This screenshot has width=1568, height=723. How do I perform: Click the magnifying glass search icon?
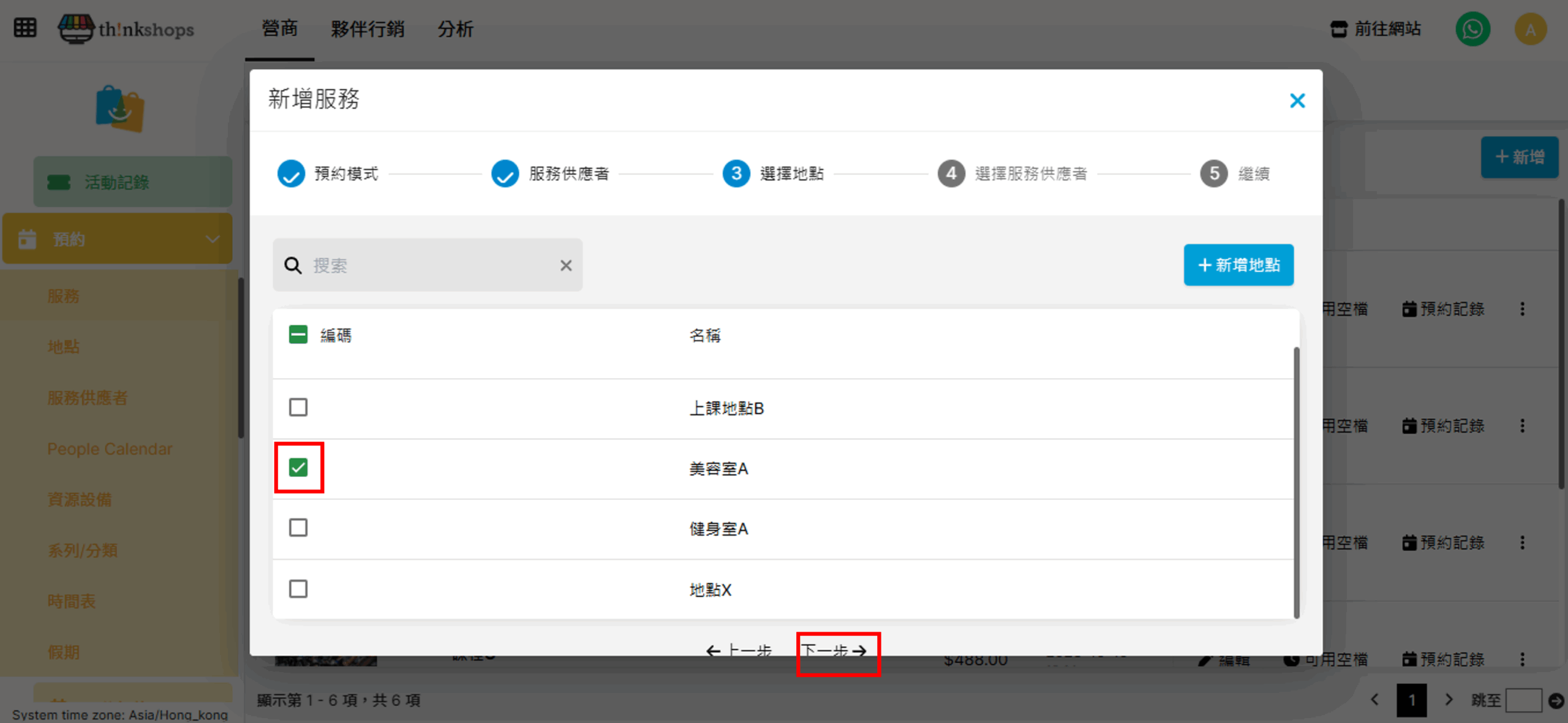point(293,265)
